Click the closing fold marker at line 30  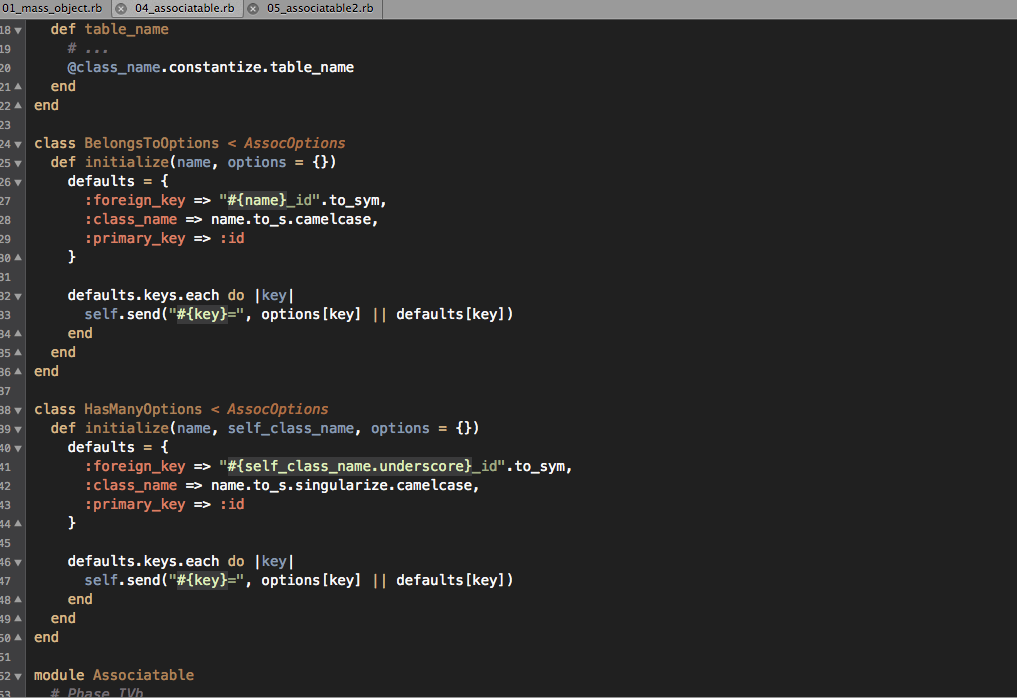pos(18,258)
